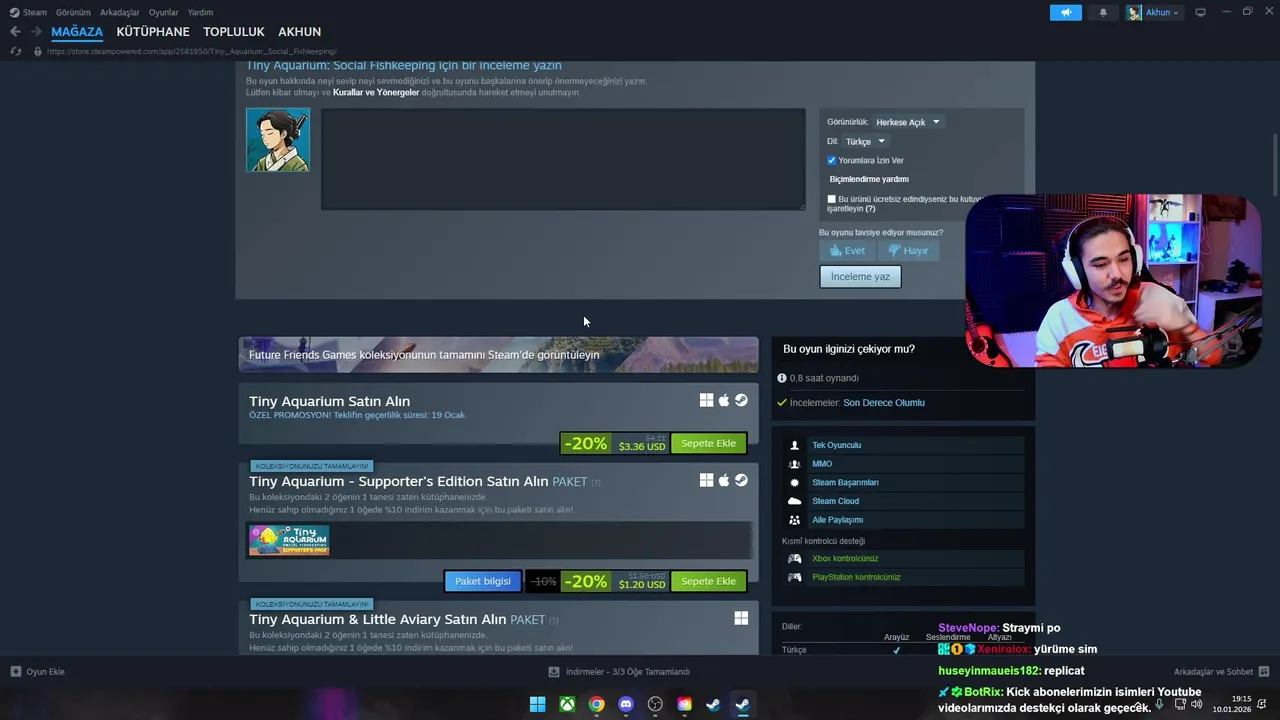Click the Aile Paylaşımı icon
The width and height of the screenshot is (1280, 720).
coord(794,520)
